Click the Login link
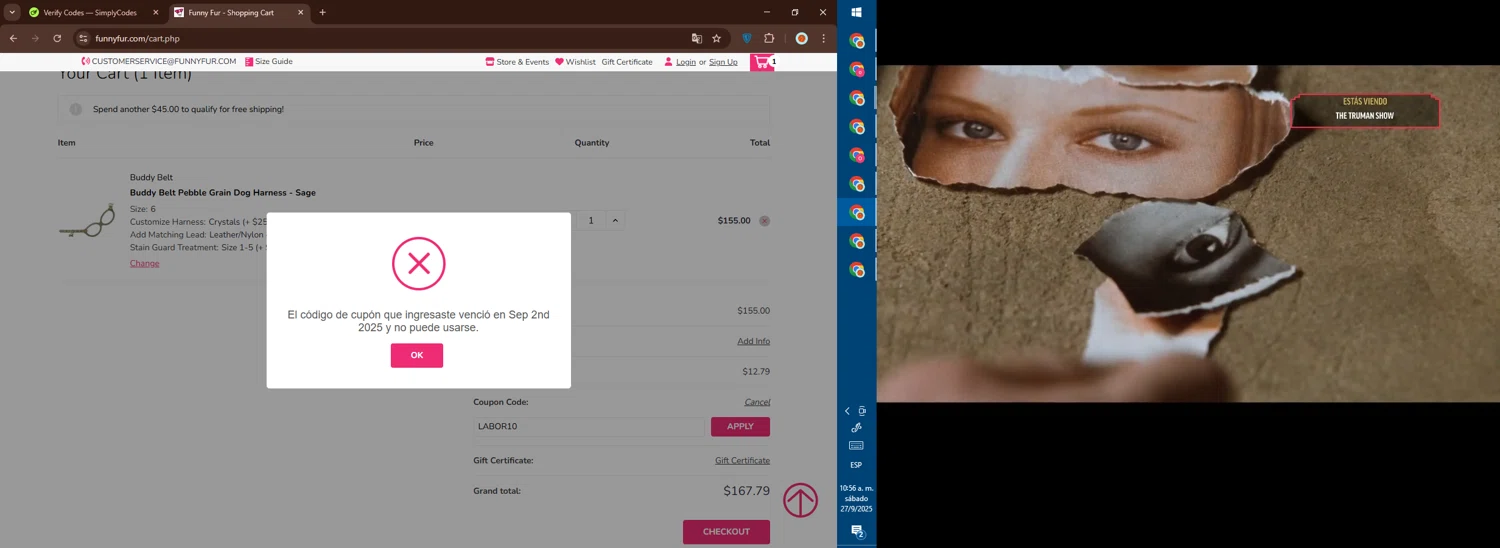The width and height of the screenshot is (1500, 548). (x=685, y=62)
